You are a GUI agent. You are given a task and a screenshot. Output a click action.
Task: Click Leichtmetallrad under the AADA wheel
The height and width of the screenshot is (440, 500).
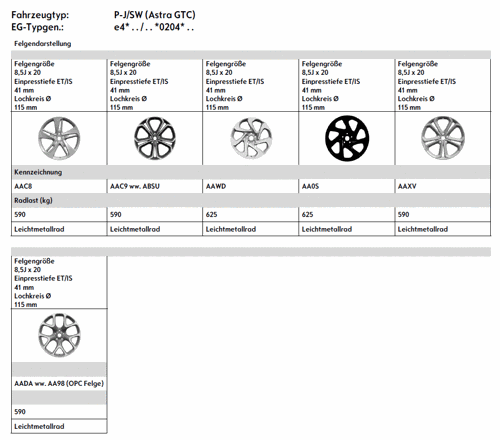pyautogui.click(x=39, y=426)
